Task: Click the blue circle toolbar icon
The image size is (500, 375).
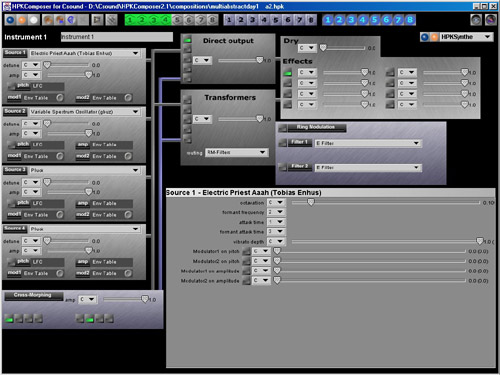Action: pyautogui.click(x=11, y=20)
